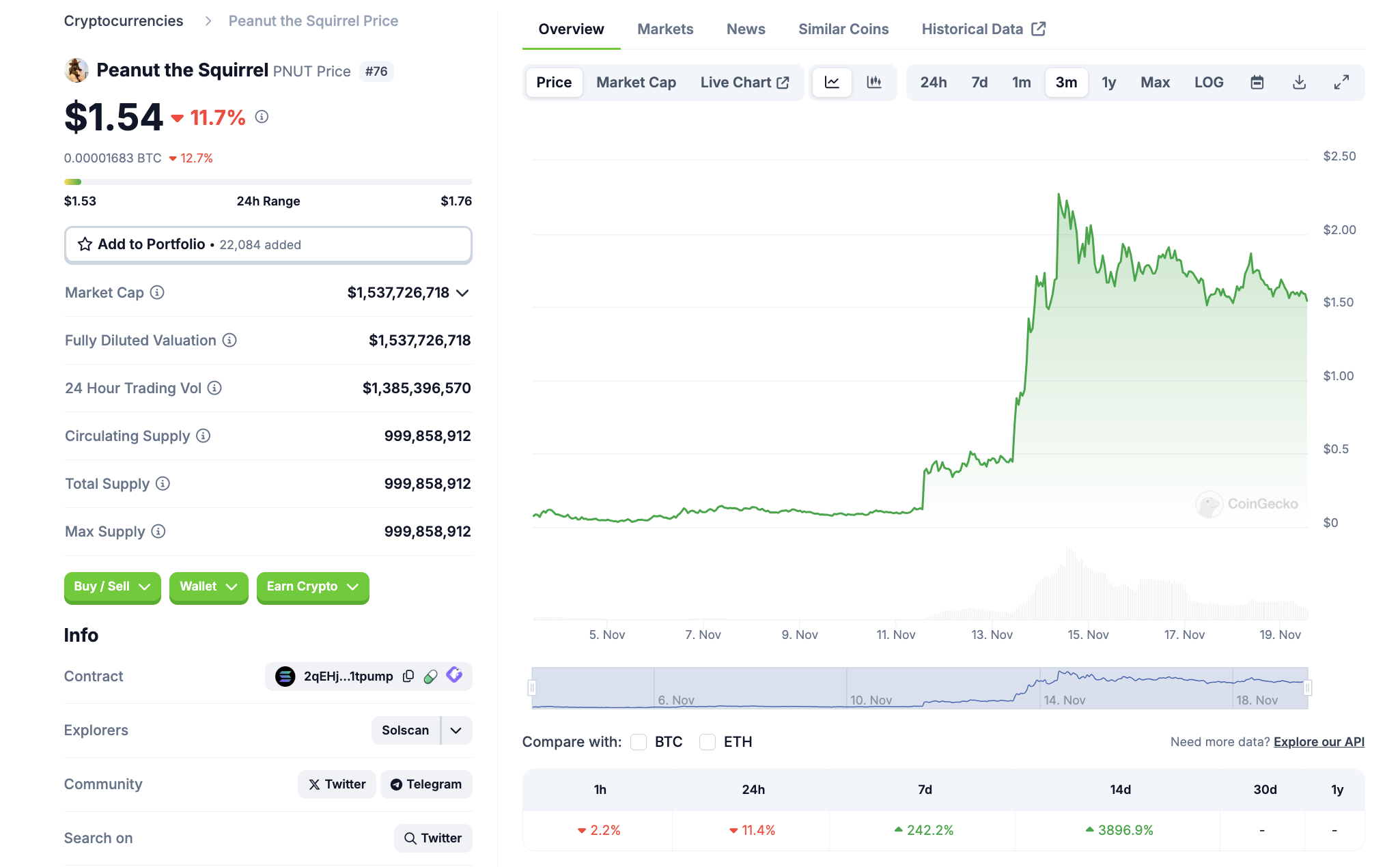Expand the Explorers dropdown arrow
The image size is (1400, 867).
[x=456, y=730]
